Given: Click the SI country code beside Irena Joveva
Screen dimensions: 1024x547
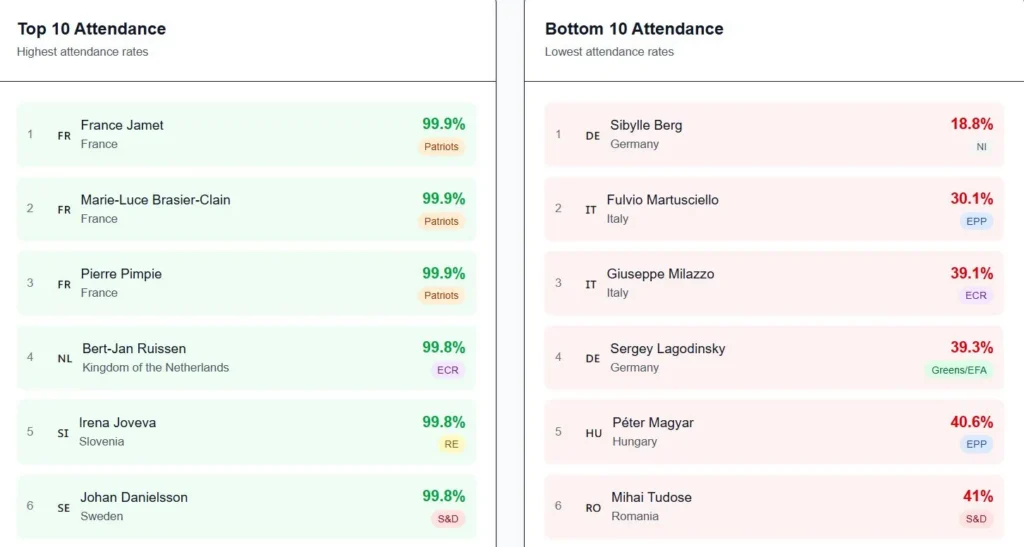Looking at the screenshot, I should pos(63,433).
